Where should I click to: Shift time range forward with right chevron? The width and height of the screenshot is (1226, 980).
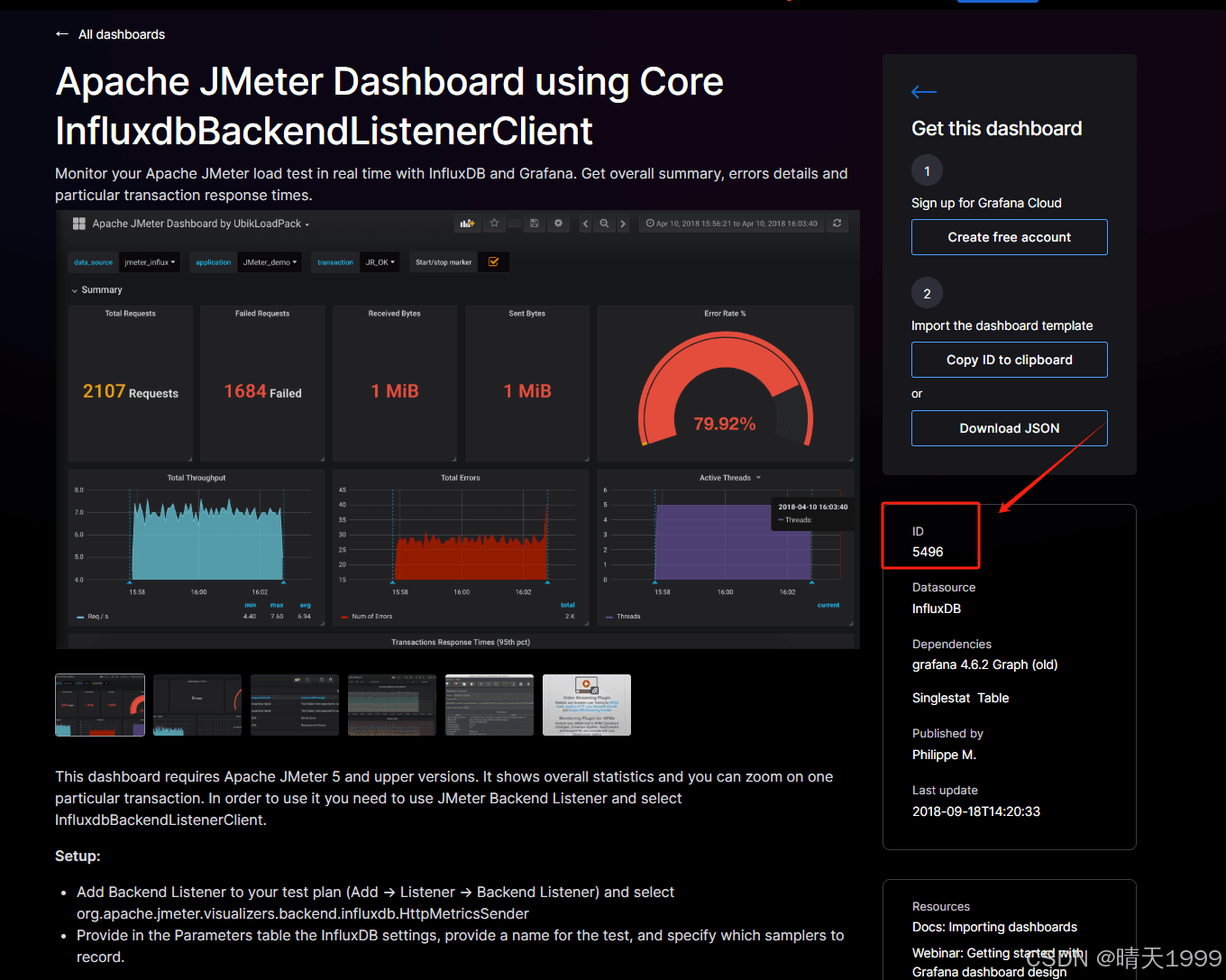click(x=623, y=224)
